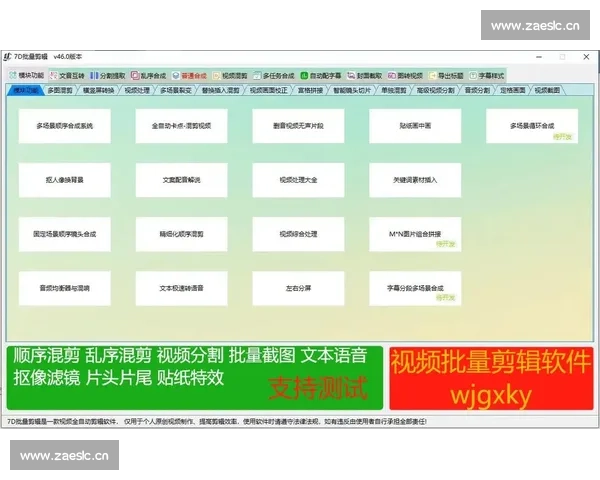Launch the 文案配音解说 module
The width and height of the screenshot is (600, 480).
click(181, 180)
